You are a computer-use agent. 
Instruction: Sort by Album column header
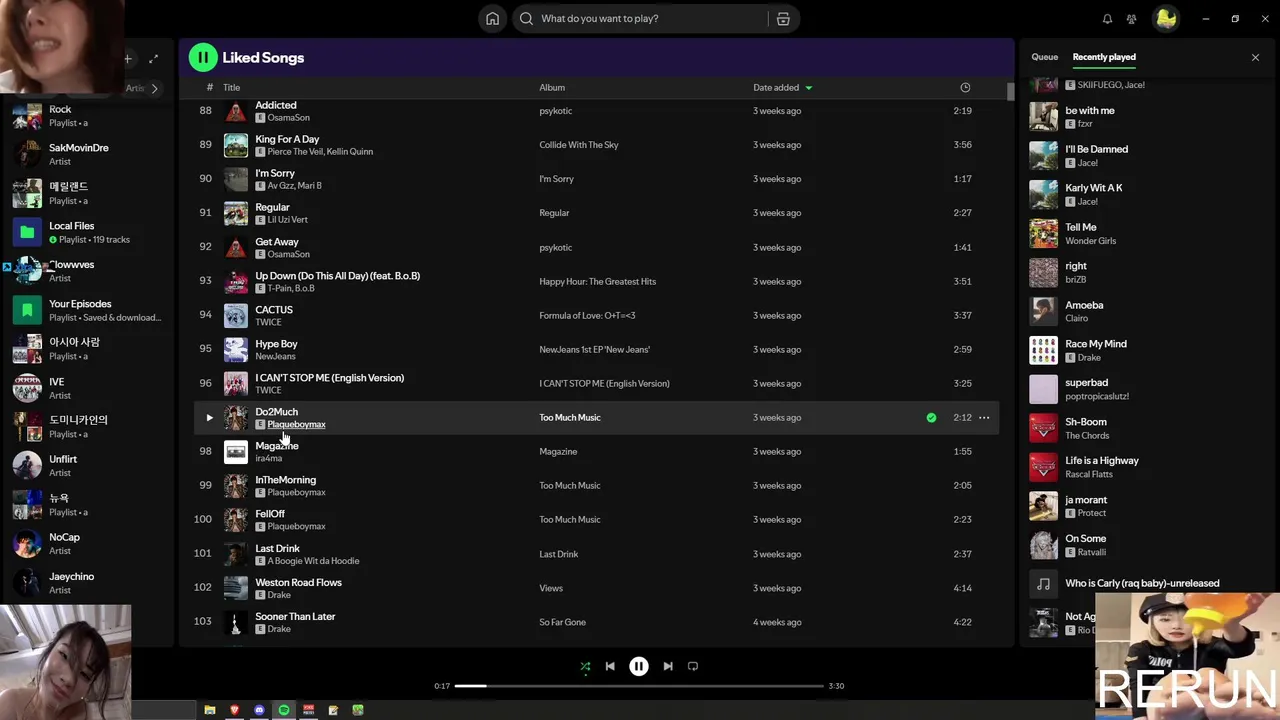552,88
